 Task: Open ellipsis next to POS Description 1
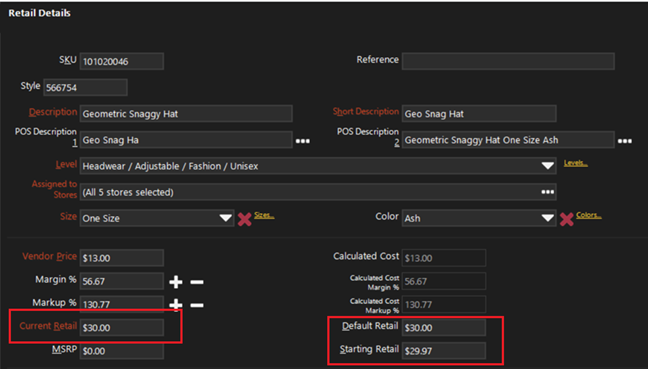coord(303,141)
